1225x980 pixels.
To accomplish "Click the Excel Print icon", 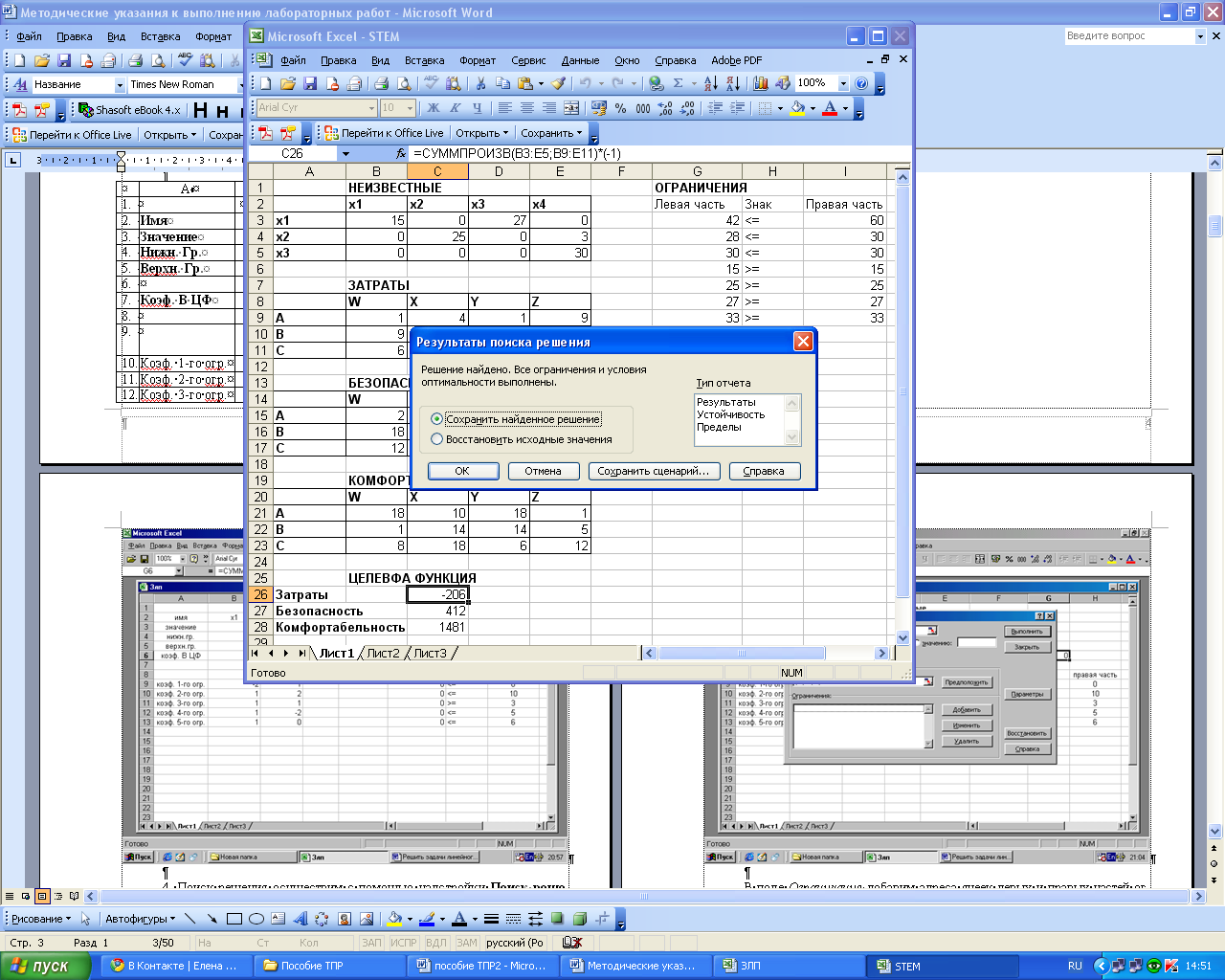I will click(x=382, y=83).
